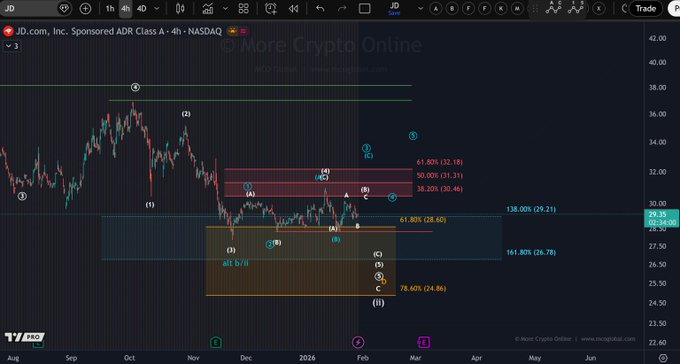Select the ABC correction wave tool
Image resolution: width=680 pixels, height=364 pixels.
pos(553,7)
